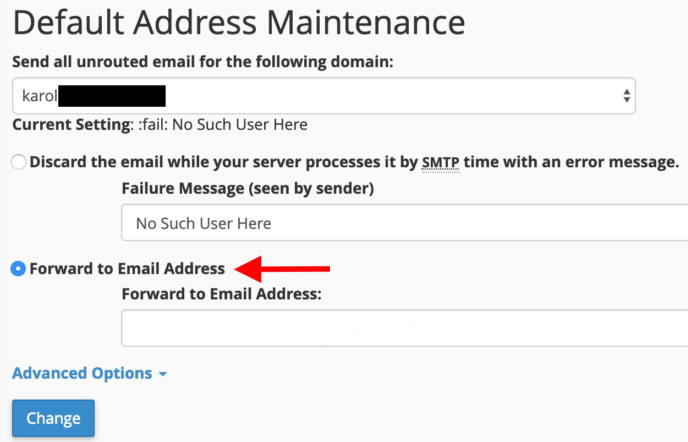
Task: Click the Discard the email label text
Action: [354, 162]
